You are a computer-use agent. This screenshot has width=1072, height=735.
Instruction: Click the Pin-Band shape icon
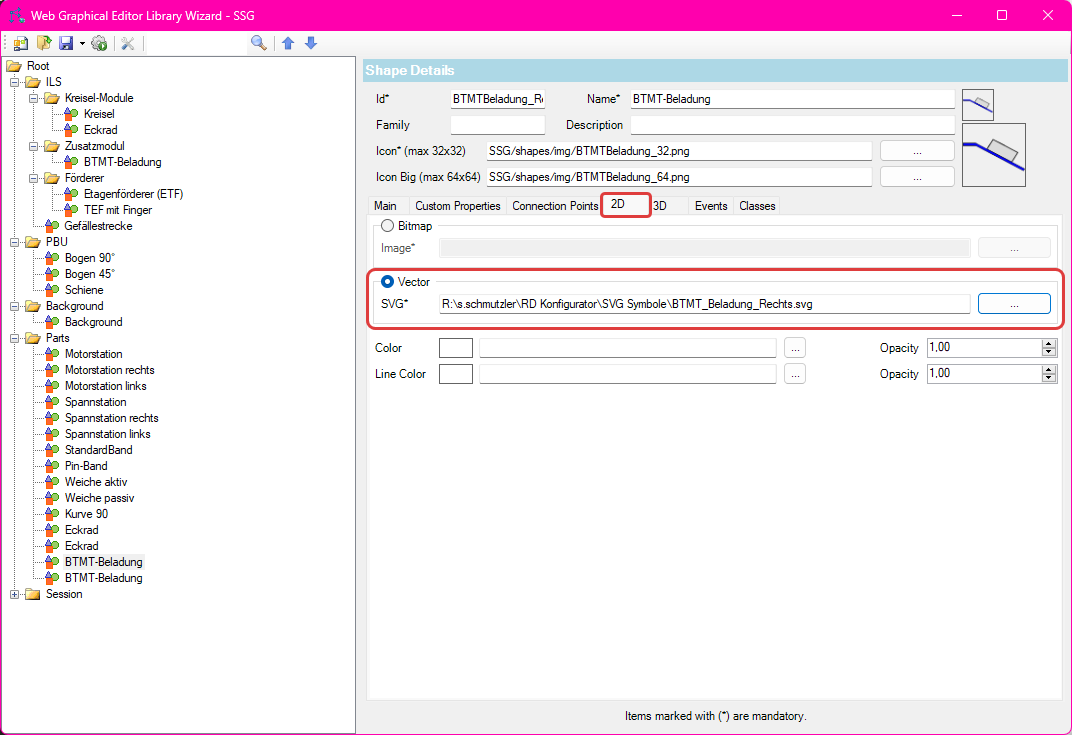pyautogui.click(x=52, y=466)
